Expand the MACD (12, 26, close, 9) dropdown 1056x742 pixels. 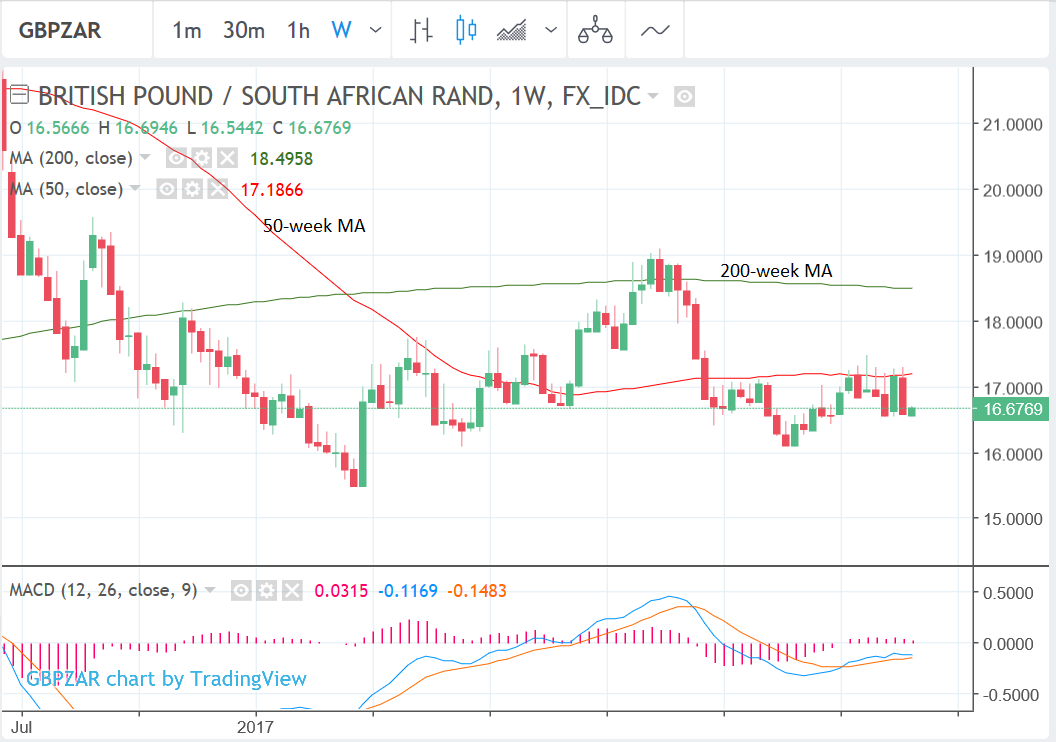click(x=209, y=591)
